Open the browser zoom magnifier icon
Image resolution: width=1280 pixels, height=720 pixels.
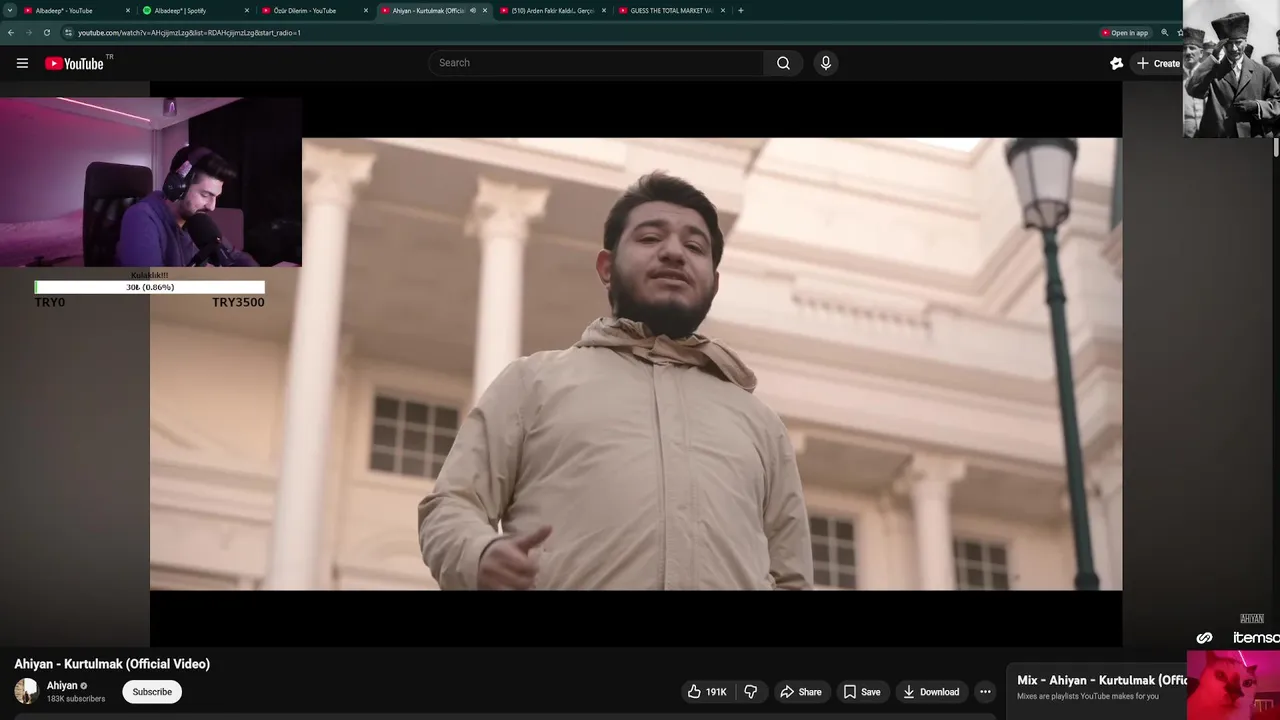[x=1164, y=33]
